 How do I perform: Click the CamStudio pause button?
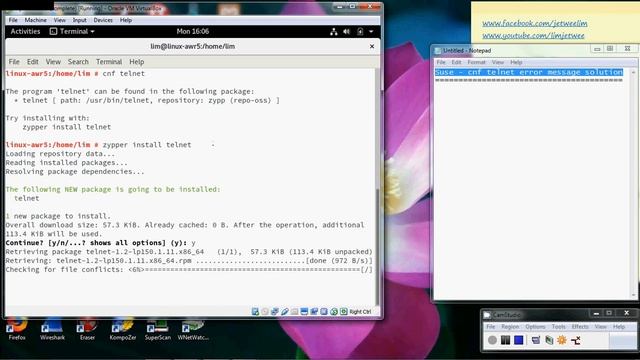click(x=505, y=340)
